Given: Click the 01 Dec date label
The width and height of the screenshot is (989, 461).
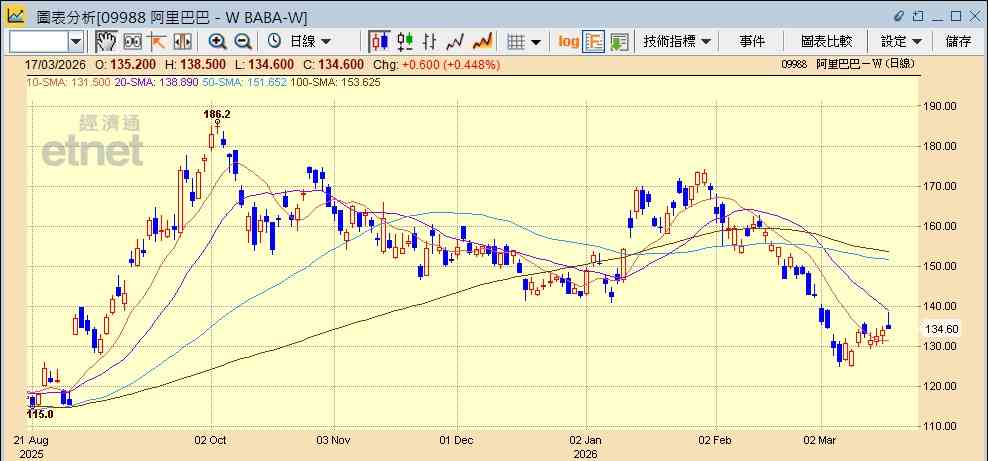Looking at the screenshot, I should 458,440.
